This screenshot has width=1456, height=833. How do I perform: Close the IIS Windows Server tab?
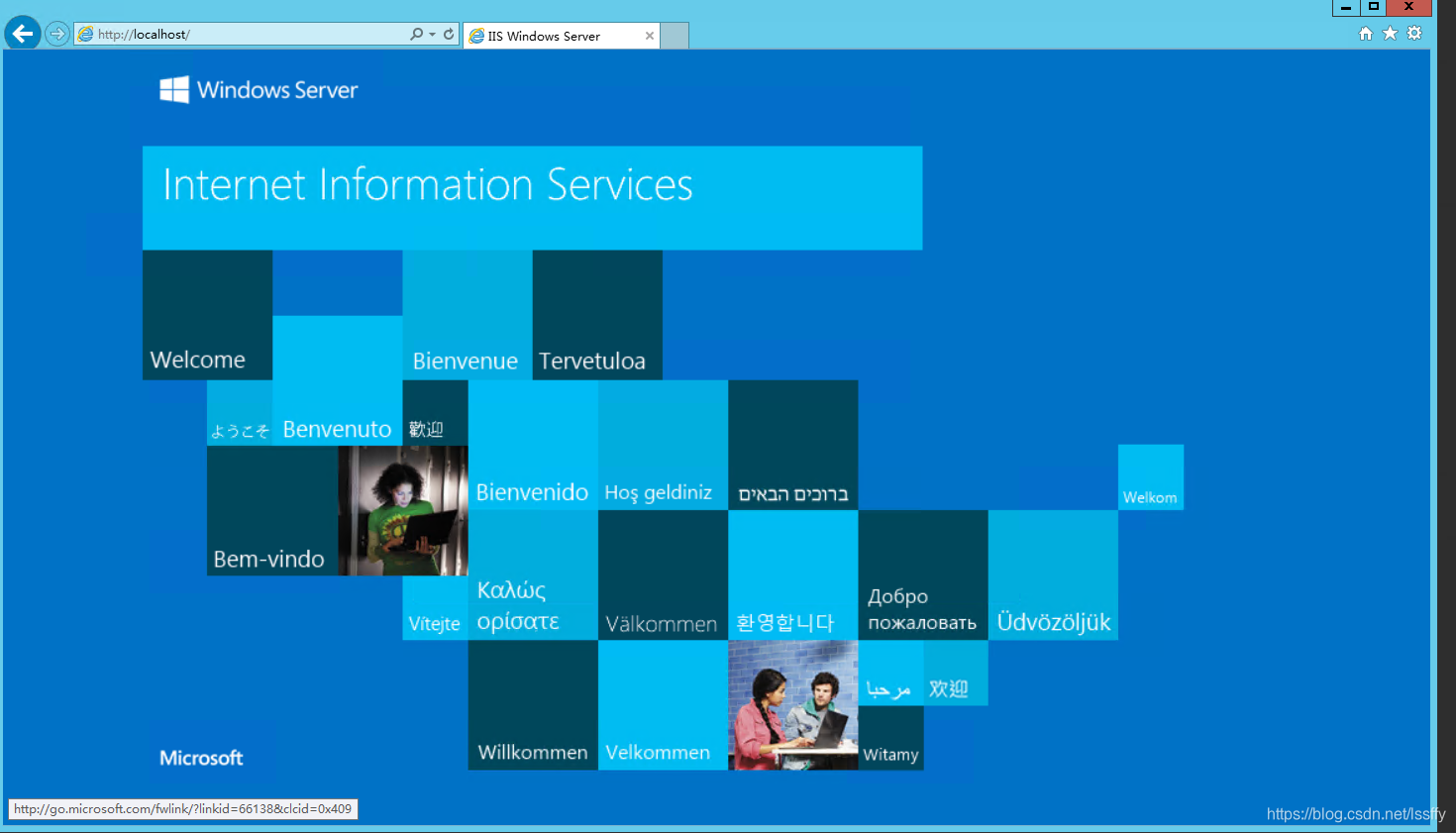[650, 36]
